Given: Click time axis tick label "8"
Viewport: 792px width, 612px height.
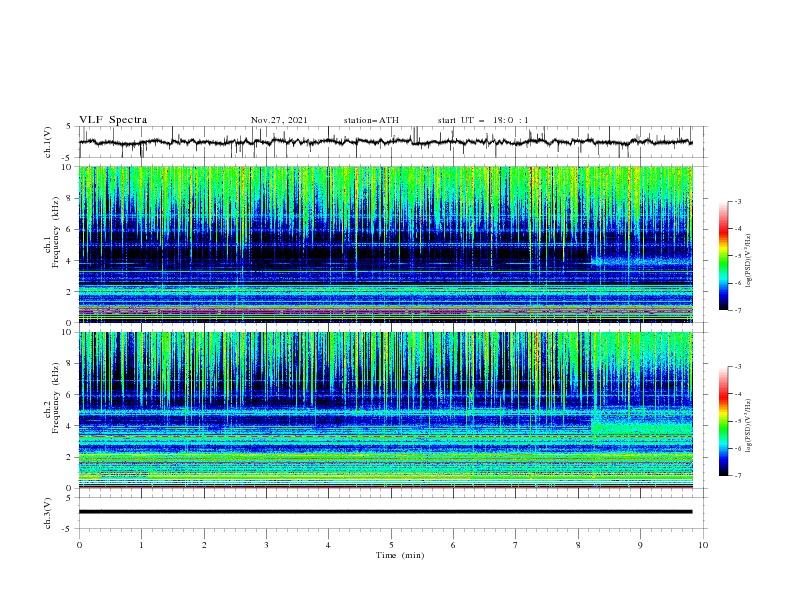Looking at the screenshot, I should 578,545.
